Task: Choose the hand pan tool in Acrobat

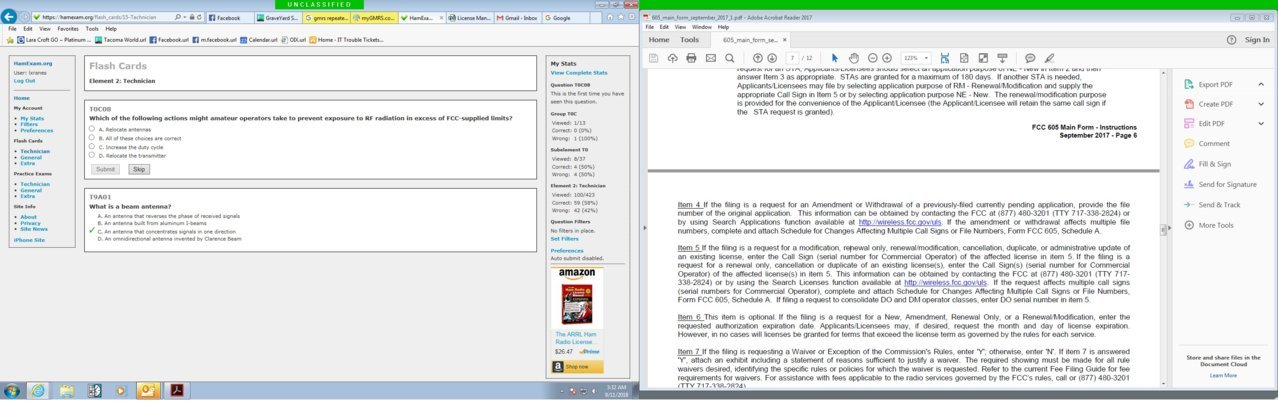Action: coord(853,58)
